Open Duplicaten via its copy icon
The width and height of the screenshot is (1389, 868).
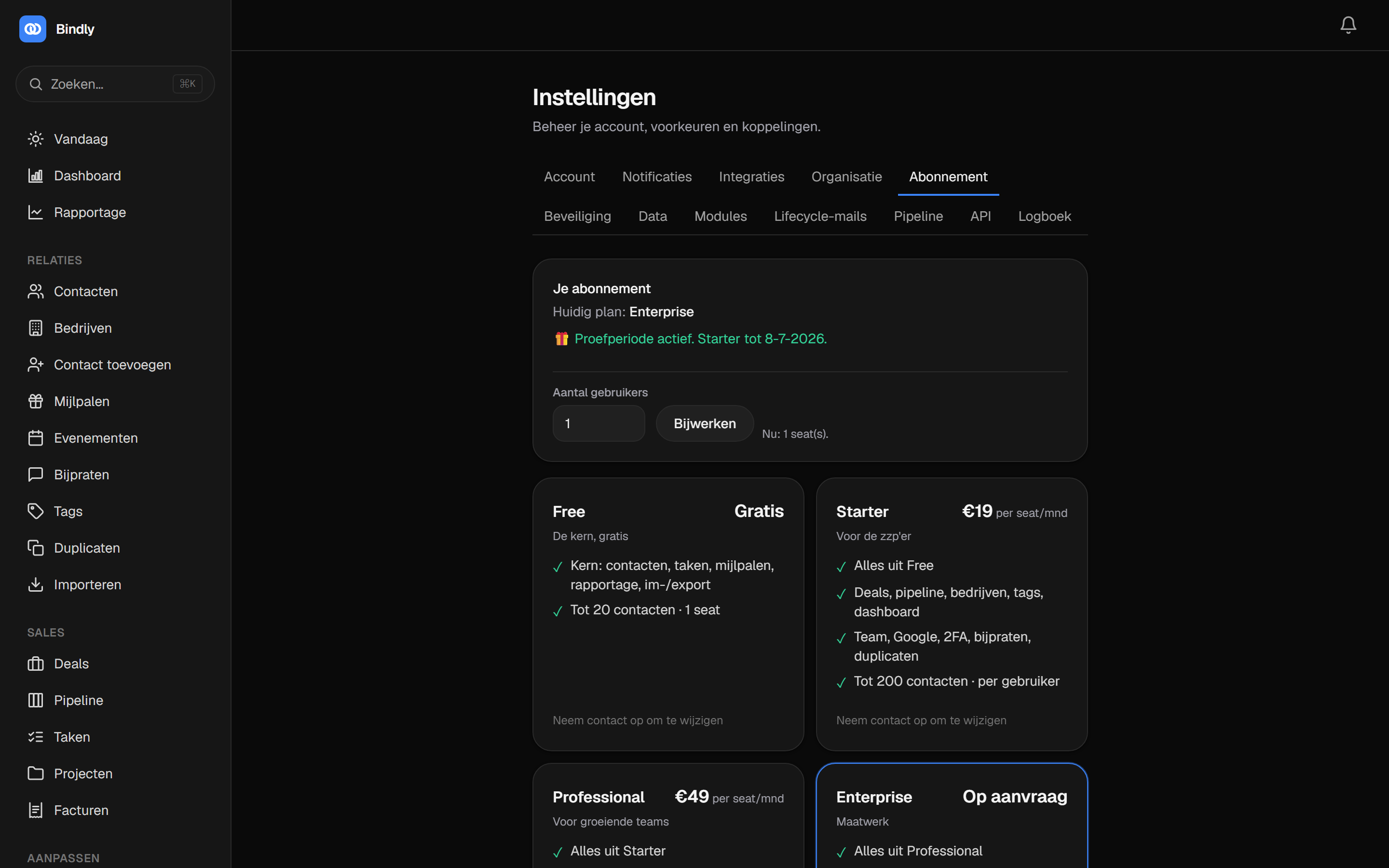point(36,548)
